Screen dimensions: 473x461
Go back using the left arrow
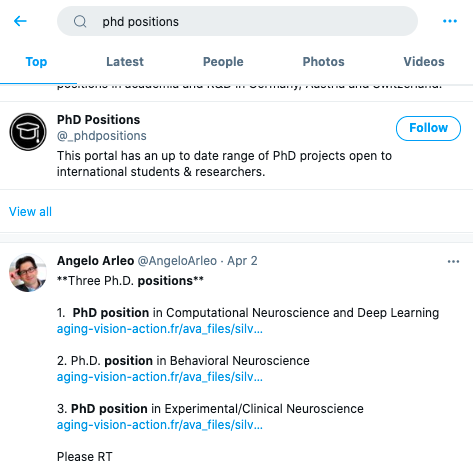pos(20,21)
